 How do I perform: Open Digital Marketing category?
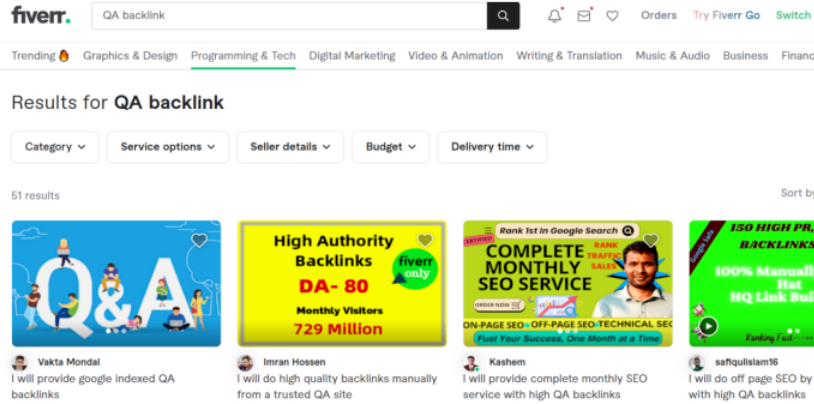point(352,56)
